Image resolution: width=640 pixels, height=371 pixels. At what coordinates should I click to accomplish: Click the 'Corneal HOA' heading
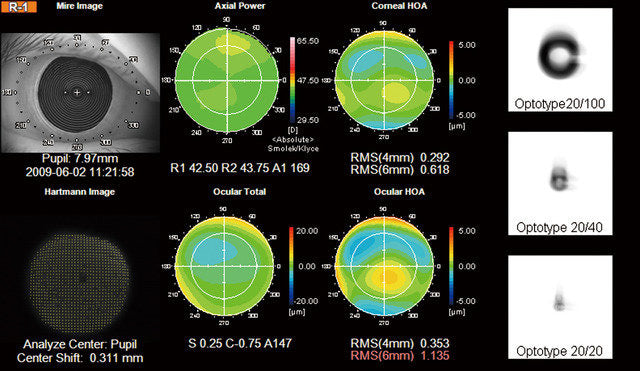[x=399, y=6]
